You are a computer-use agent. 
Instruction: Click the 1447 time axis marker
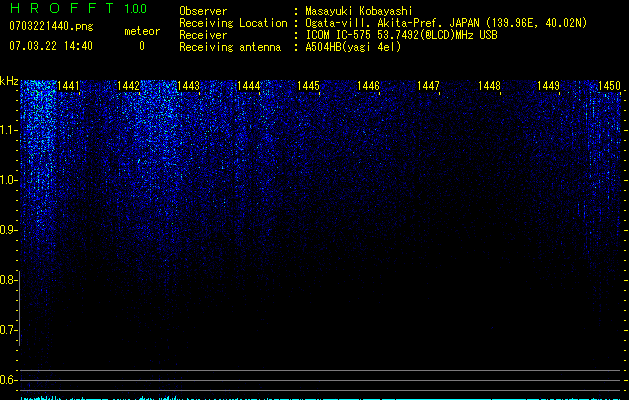pyautogui.click(x=428, y=86)
